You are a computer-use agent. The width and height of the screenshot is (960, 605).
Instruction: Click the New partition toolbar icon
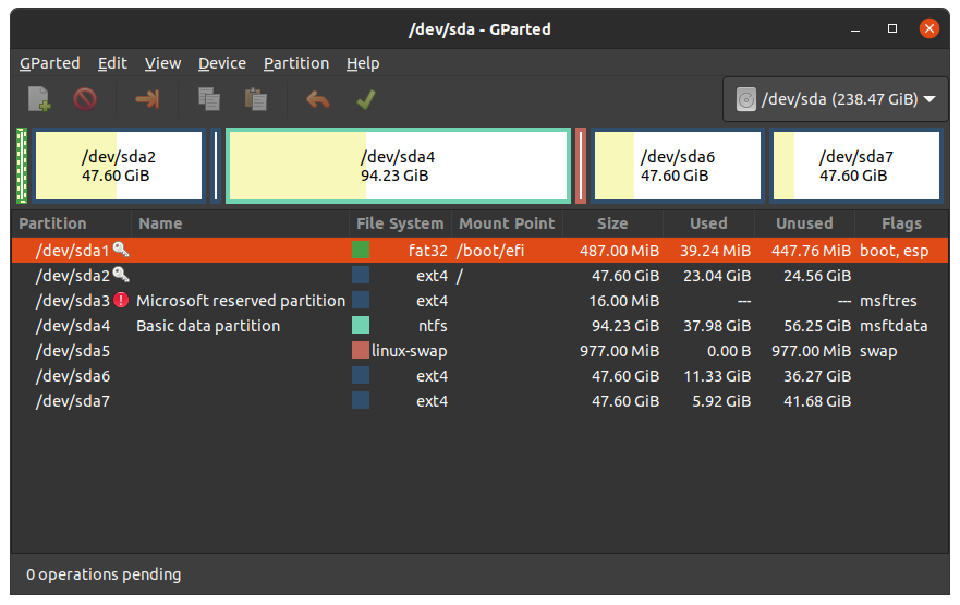(x=39, y=99)
